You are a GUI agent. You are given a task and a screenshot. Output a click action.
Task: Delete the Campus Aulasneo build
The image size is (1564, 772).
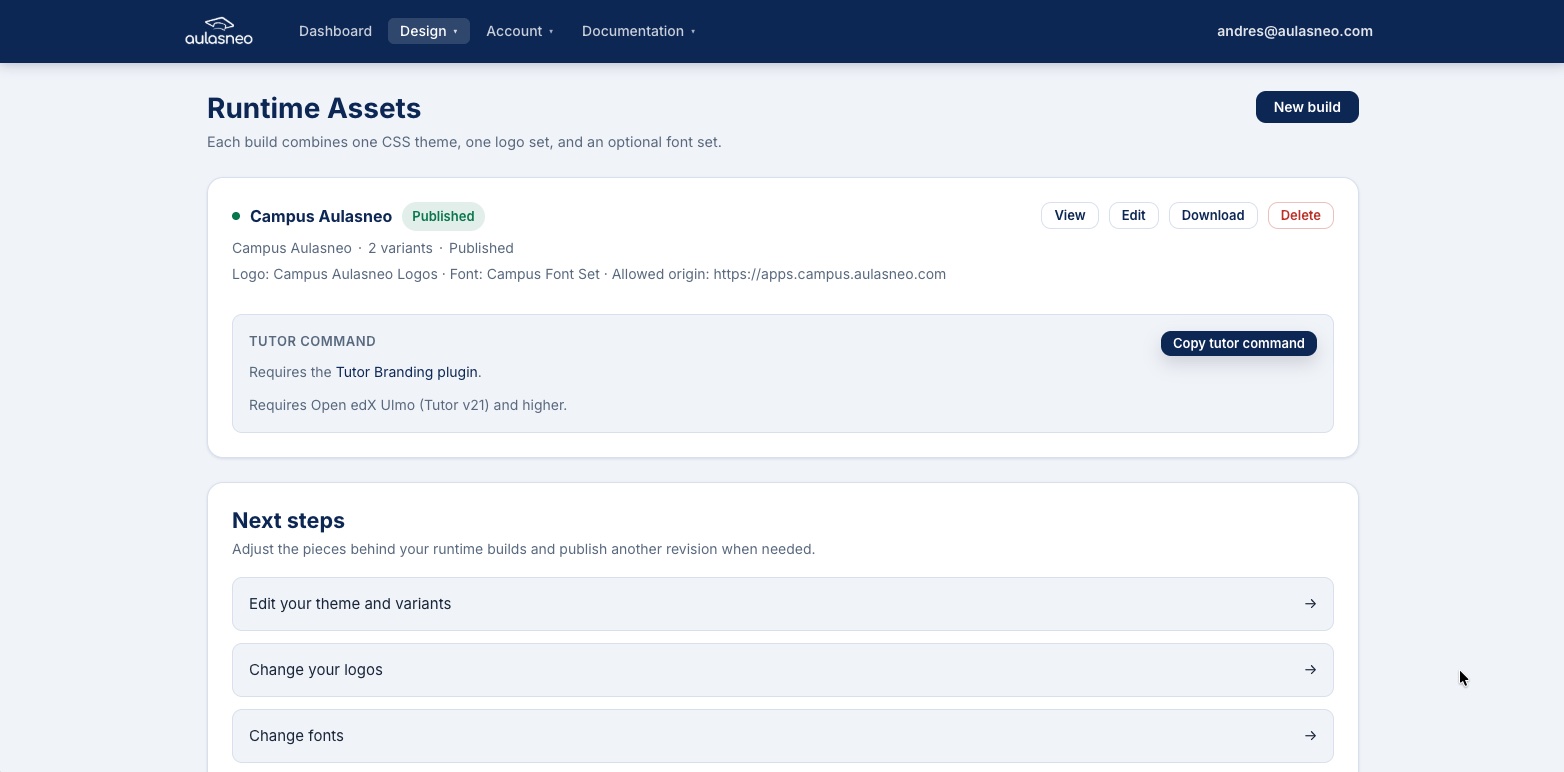tap(1300, 216)
